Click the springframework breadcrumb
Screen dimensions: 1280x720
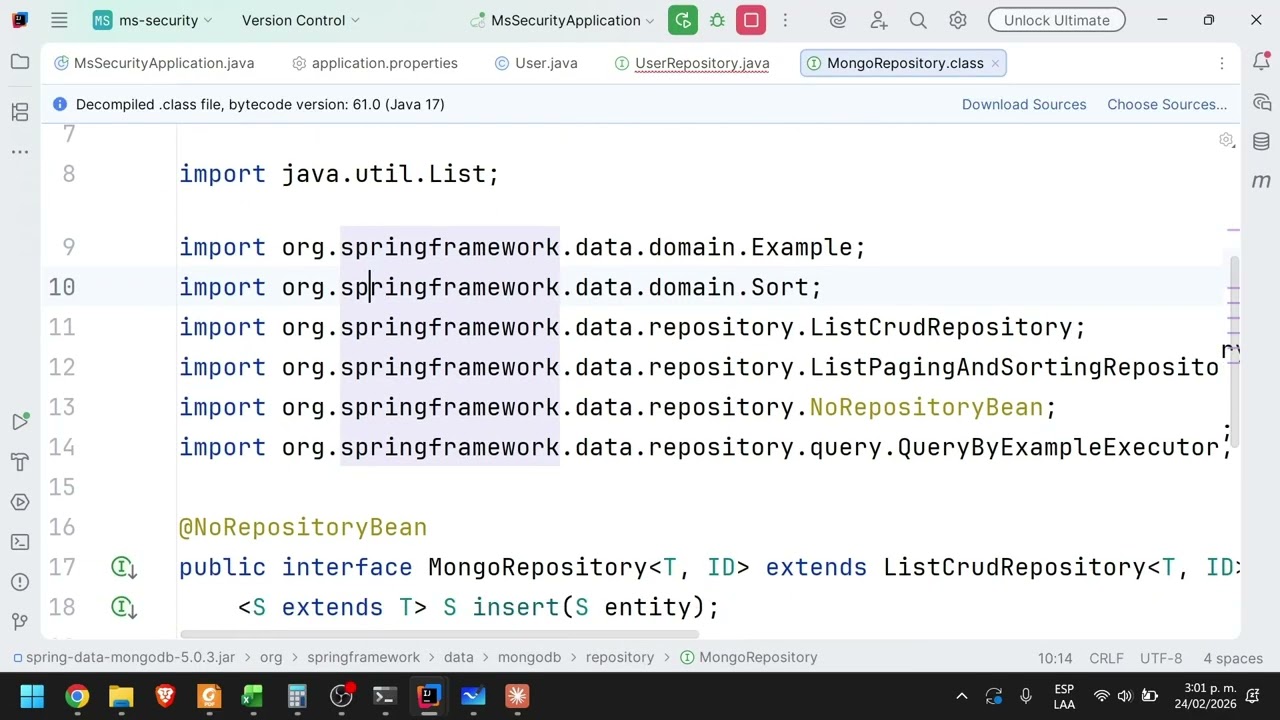363,657
